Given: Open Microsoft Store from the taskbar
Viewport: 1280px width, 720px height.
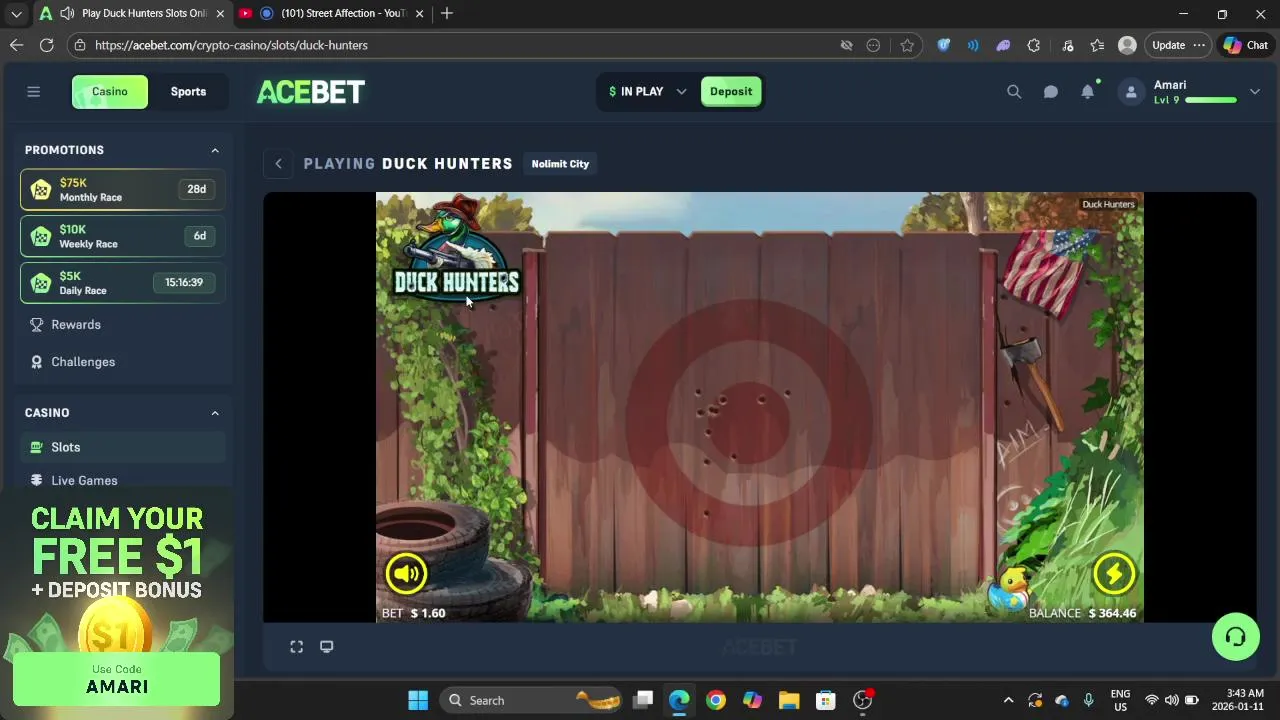Looking at the screenshot, I should [x=825, y=700].
